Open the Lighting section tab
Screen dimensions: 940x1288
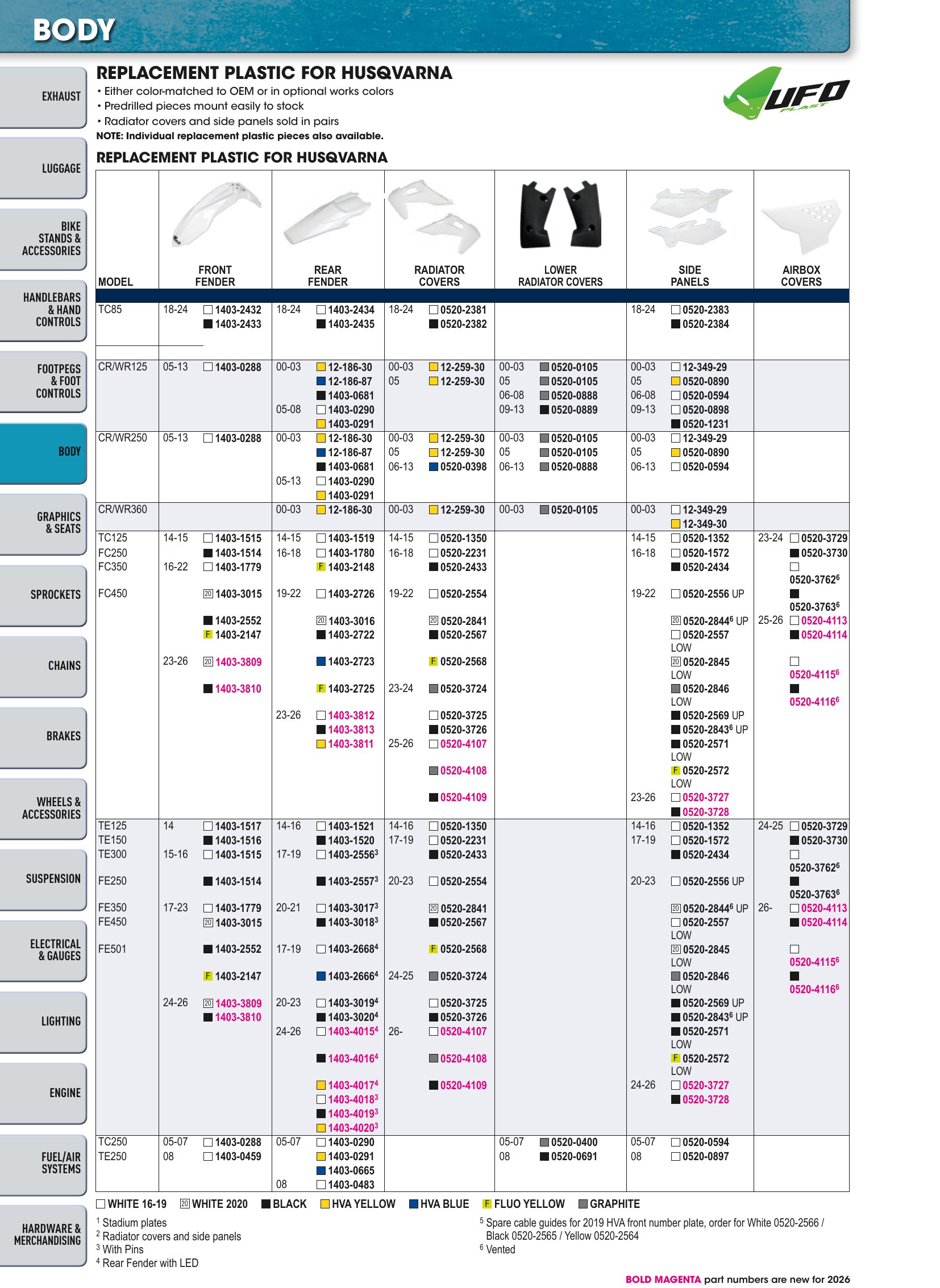pyautogui.click(x=43, y=1022)
